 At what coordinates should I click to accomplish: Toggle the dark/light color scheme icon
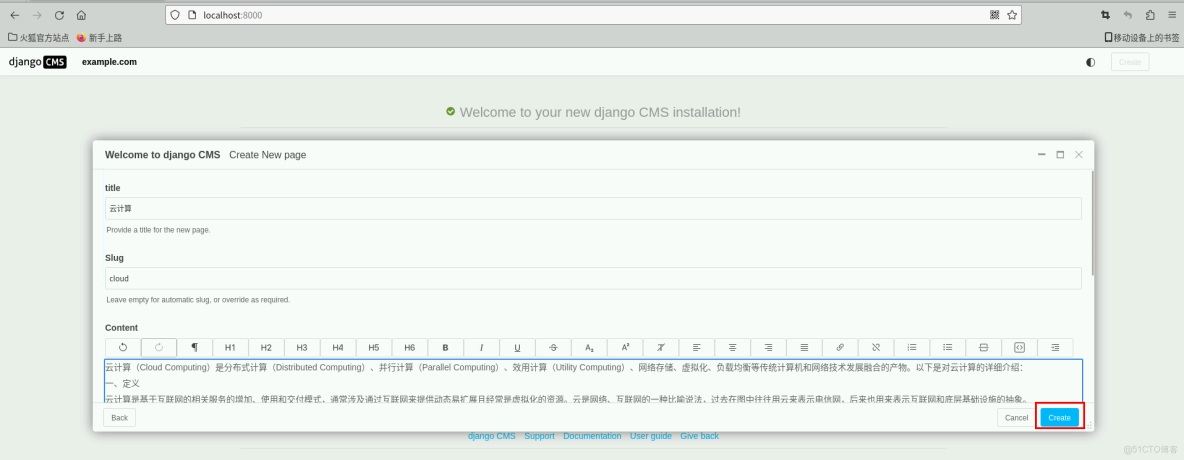click(x=1090, y=62)
